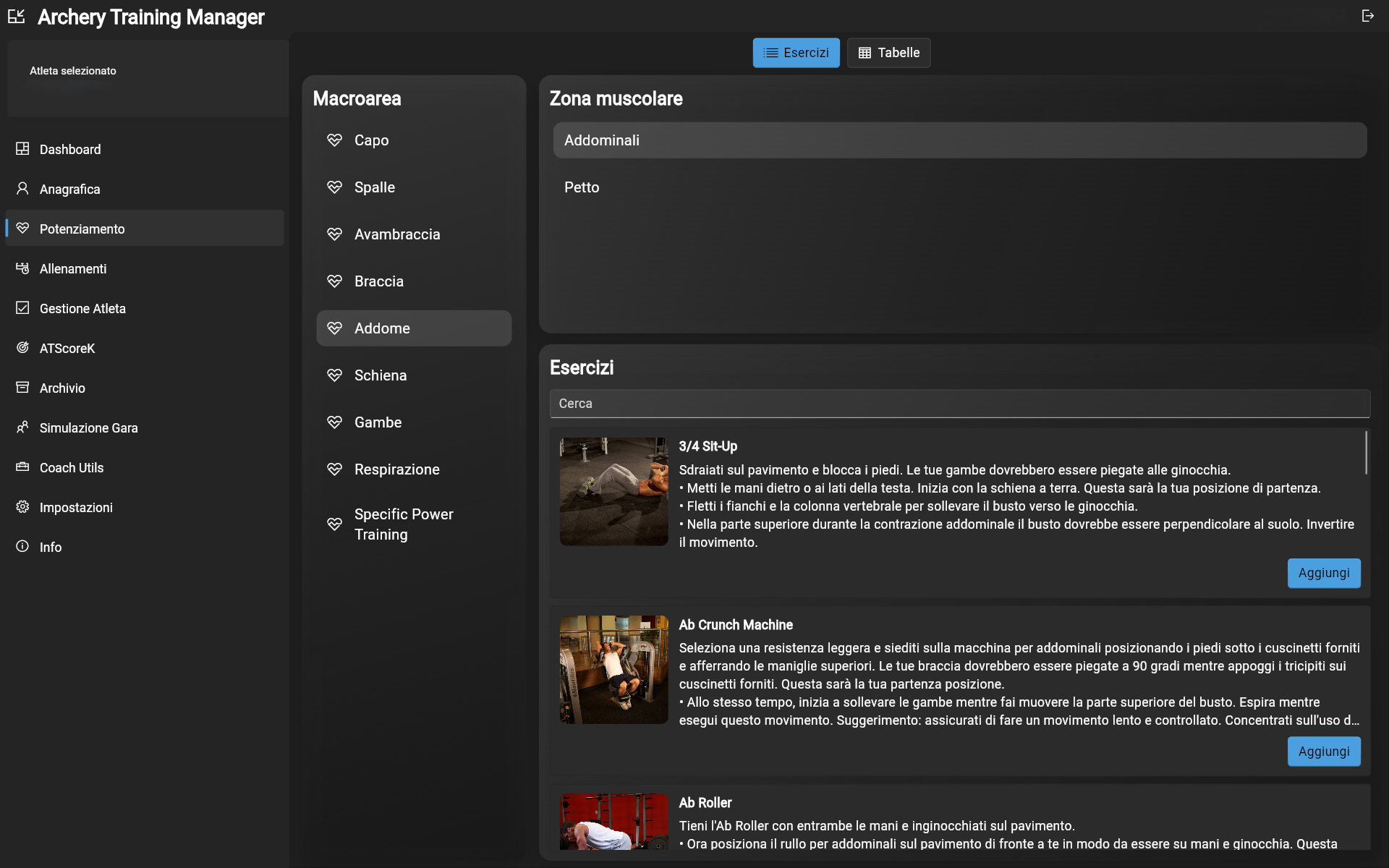Screen dimensions: 1389x868
Task: Navigate to Gestione Atleta
Action: (x=145, y=308)
